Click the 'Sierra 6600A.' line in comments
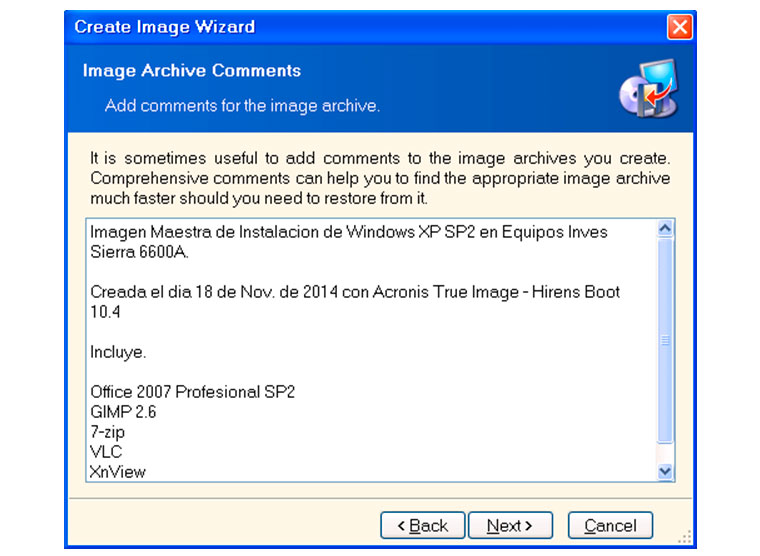 [140, 252]
